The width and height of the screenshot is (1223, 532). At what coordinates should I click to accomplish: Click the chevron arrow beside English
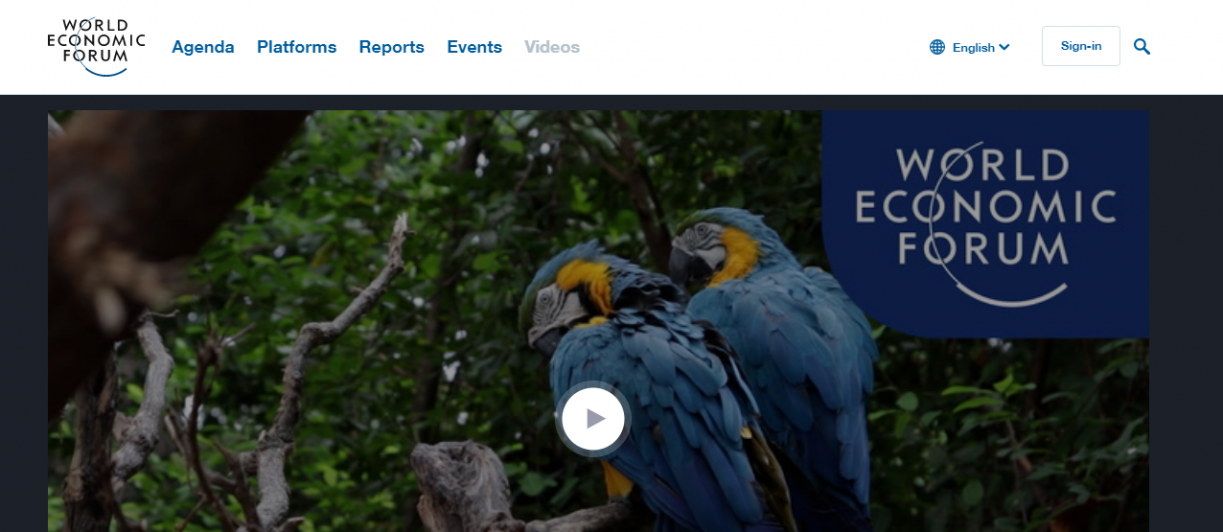pyautogui.click(x=1004, y=47)
